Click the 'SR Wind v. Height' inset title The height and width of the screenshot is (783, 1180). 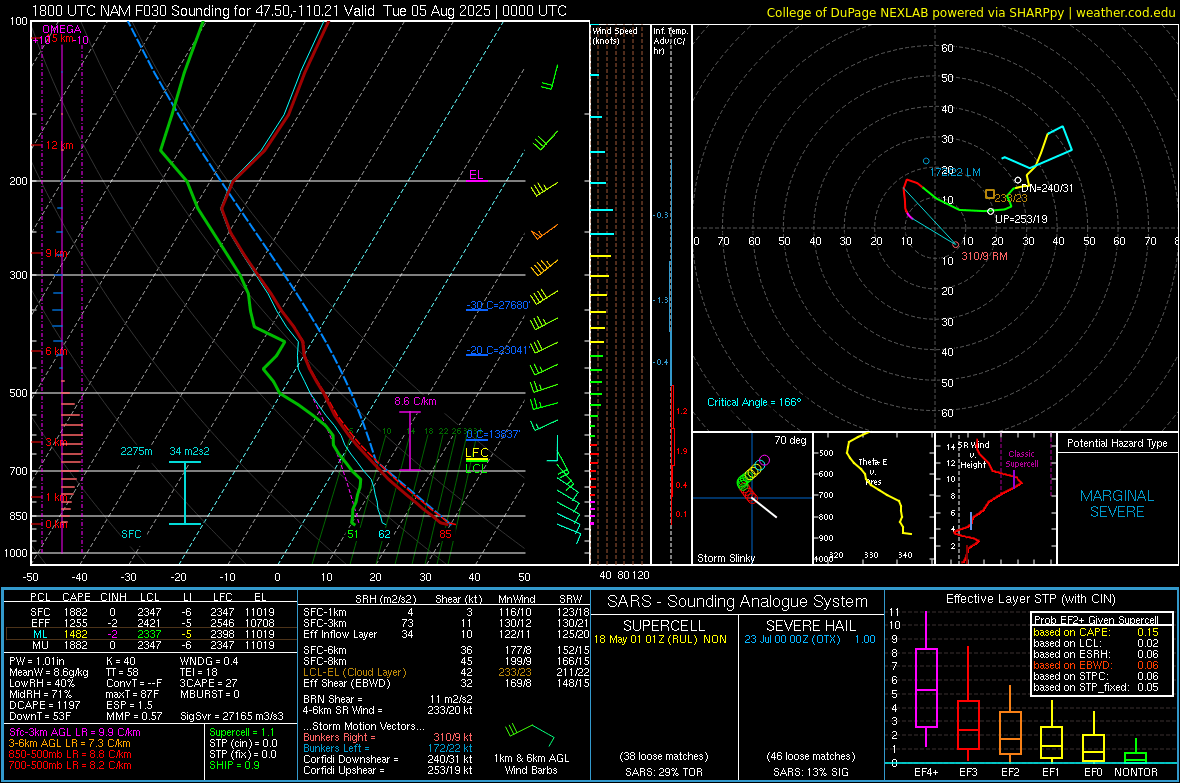974,455
